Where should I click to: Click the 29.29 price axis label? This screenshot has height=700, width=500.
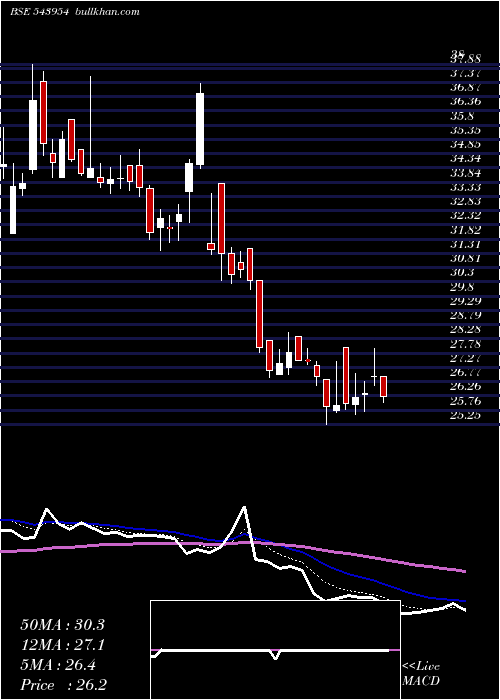click(x=465, y=301)
